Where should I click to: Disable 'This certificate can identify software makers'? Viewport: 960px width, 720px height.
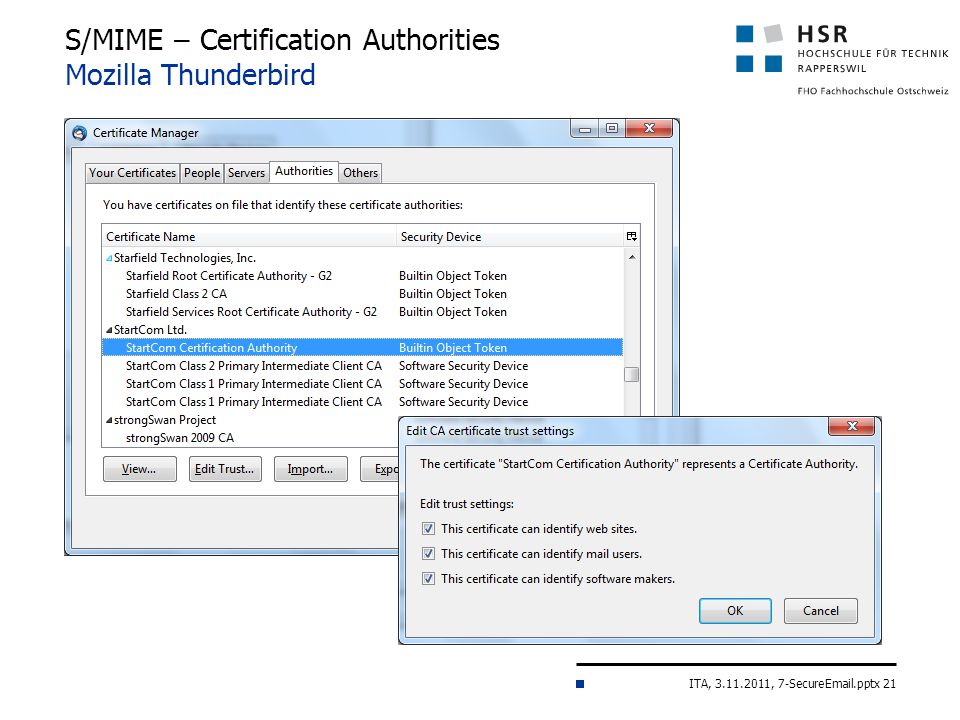point(429,579)
